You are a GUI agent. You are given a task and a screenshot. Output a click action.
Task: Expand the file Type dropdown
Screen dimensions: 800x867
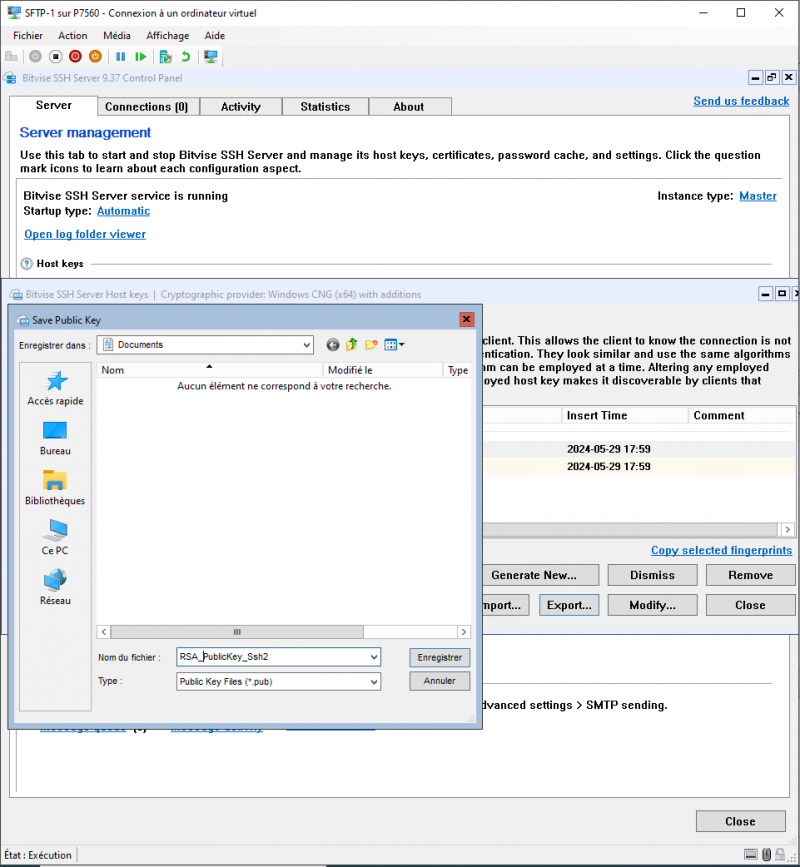372,681
